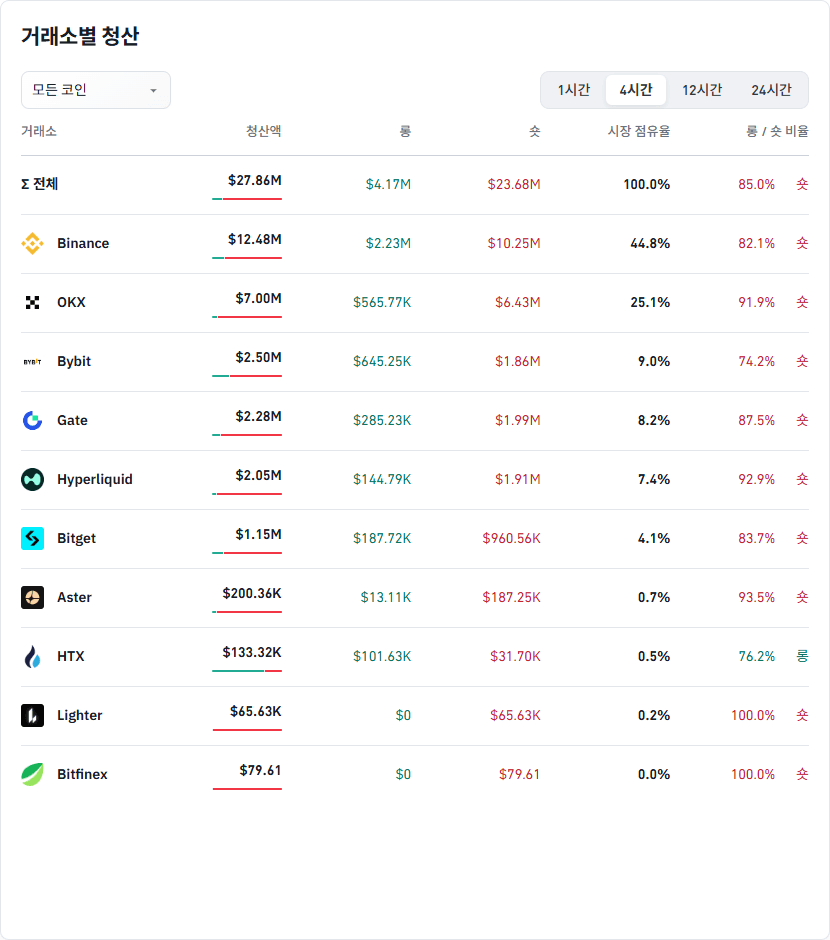Click the total short value $23.68M
The width and height of the screenshot is (830, 940).
point(514,184)
